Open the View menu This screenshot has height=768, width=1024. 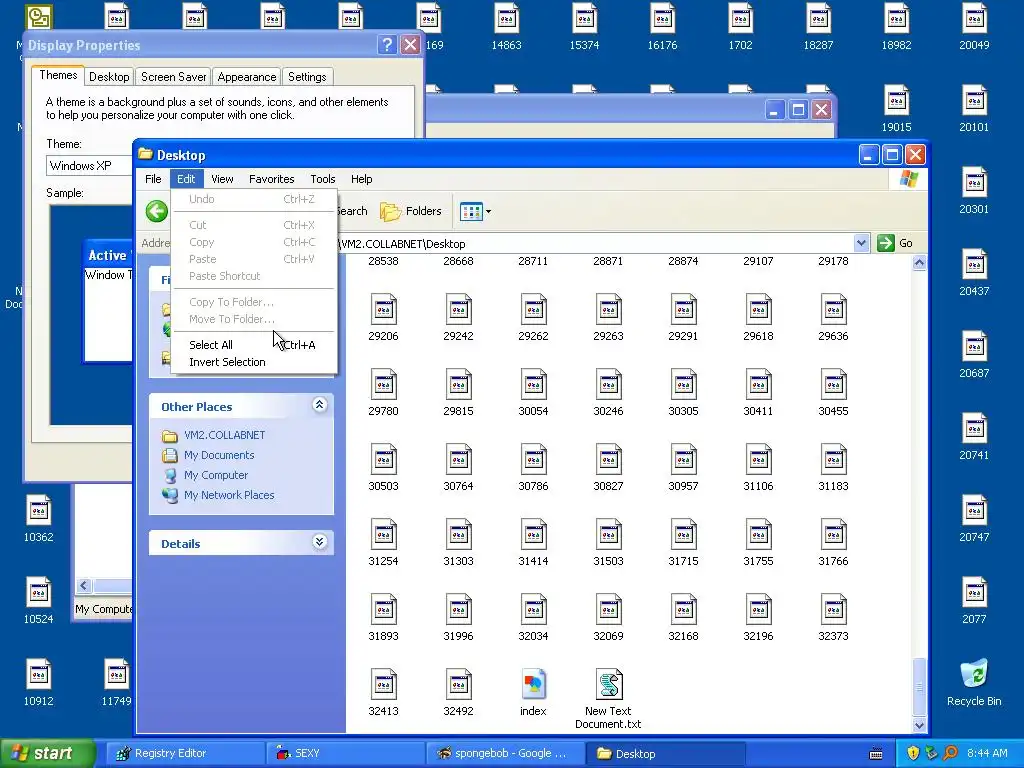[222, 179]
